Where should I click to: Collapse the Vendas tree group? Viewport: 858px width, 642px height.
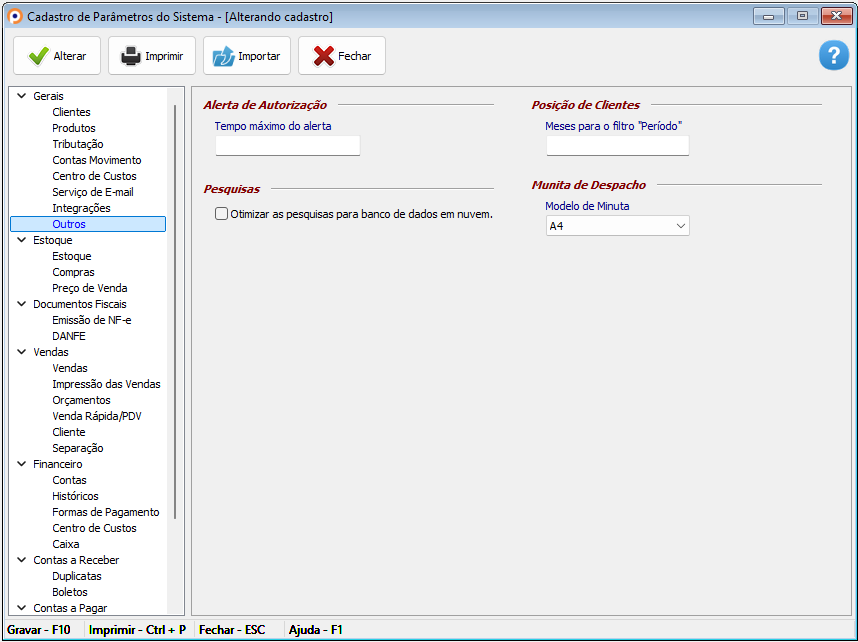click(22, 352)
